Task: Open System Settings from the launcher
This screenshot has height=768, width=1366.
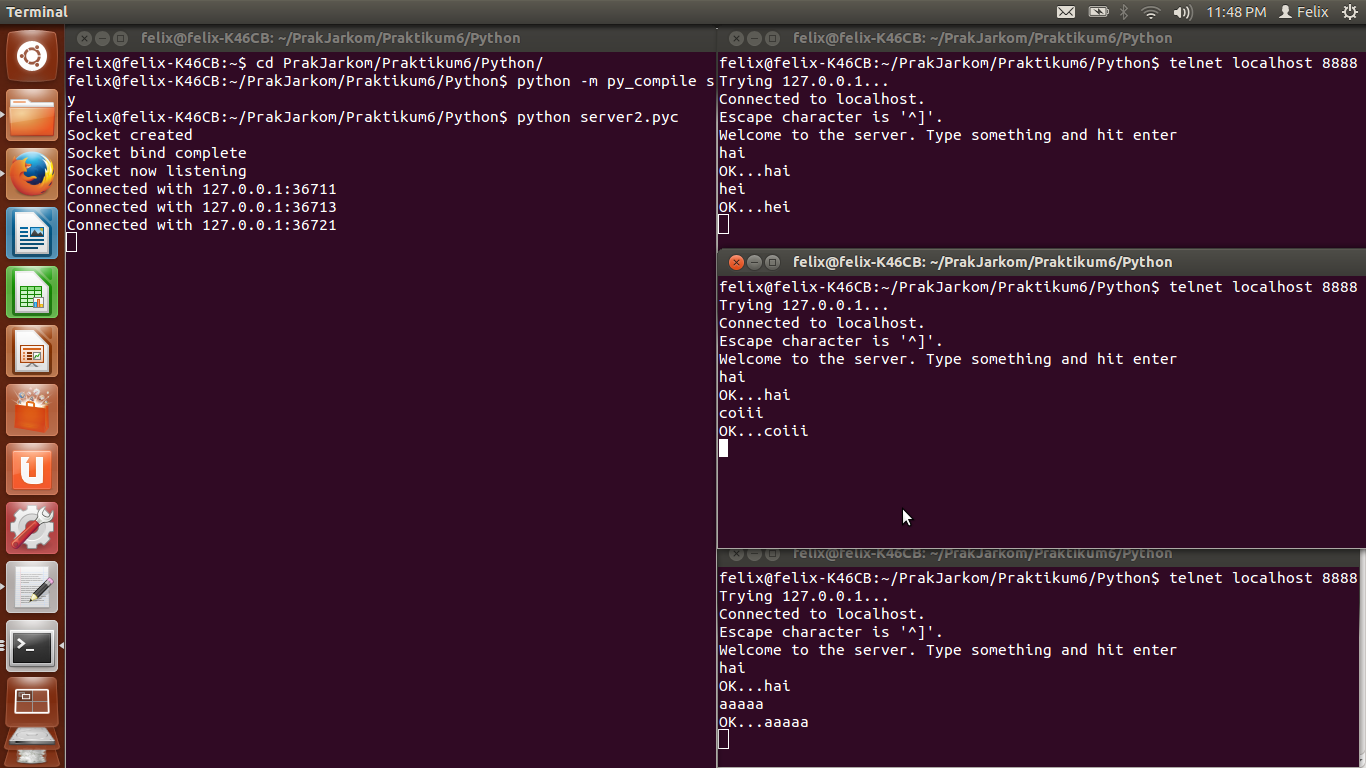Action: point(32,529)
